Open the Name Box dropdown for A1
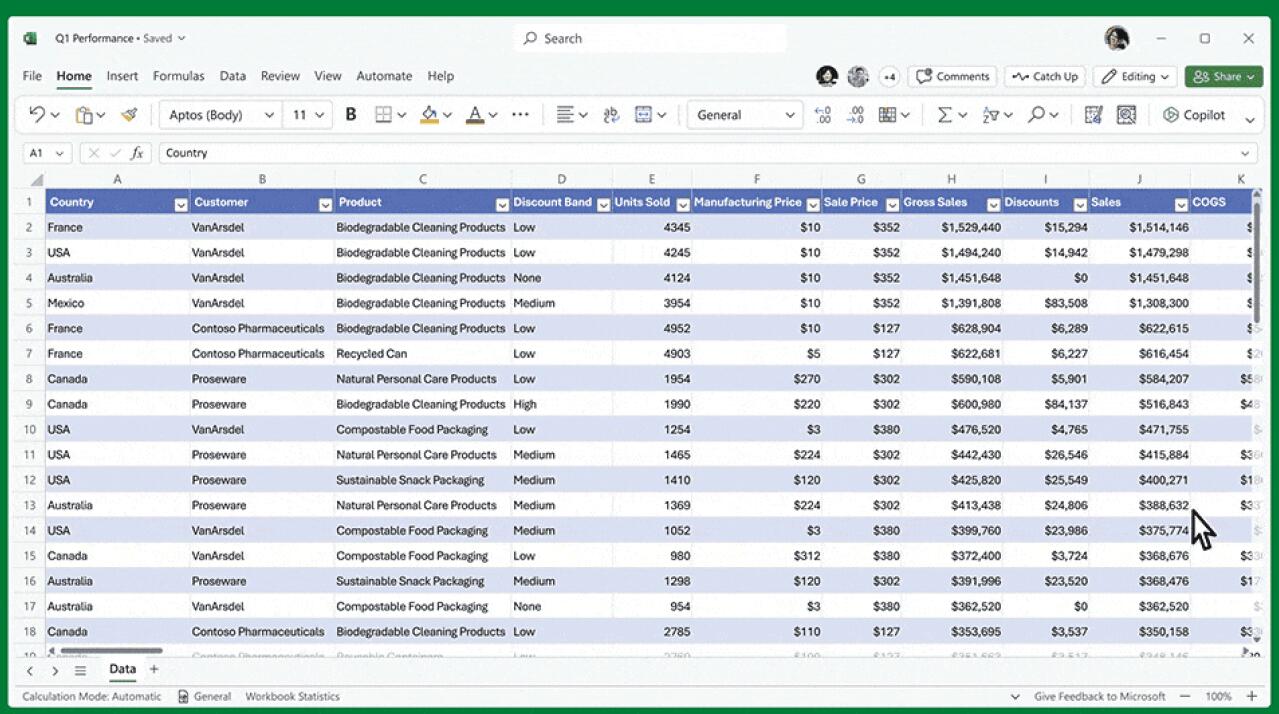 (59, 153)
